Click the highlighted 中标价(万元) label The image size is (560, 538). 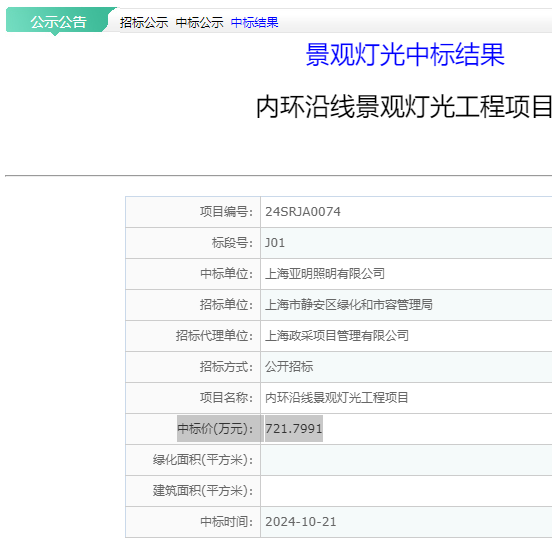[220, 428]
